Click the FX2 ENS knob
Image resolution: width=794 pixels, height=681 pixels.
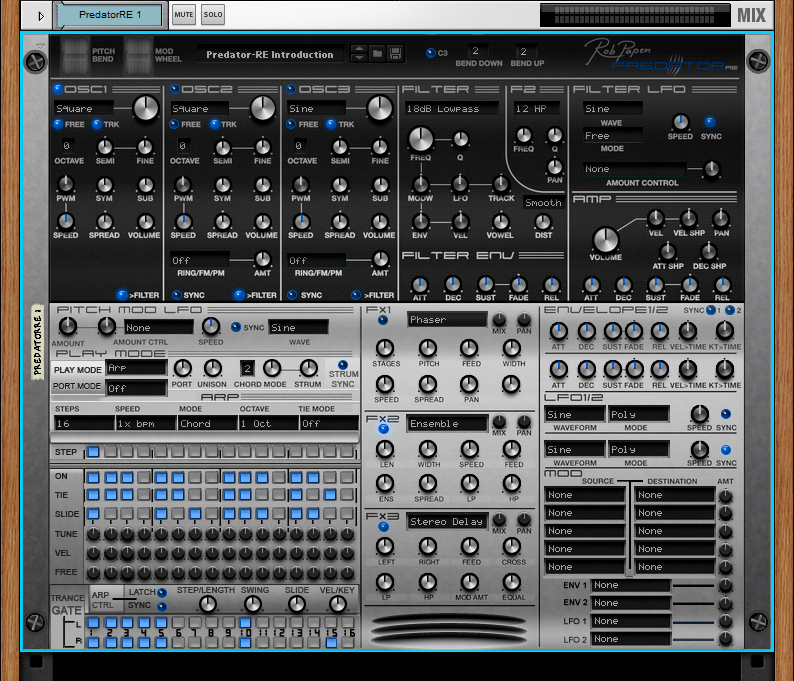point(385,484)
